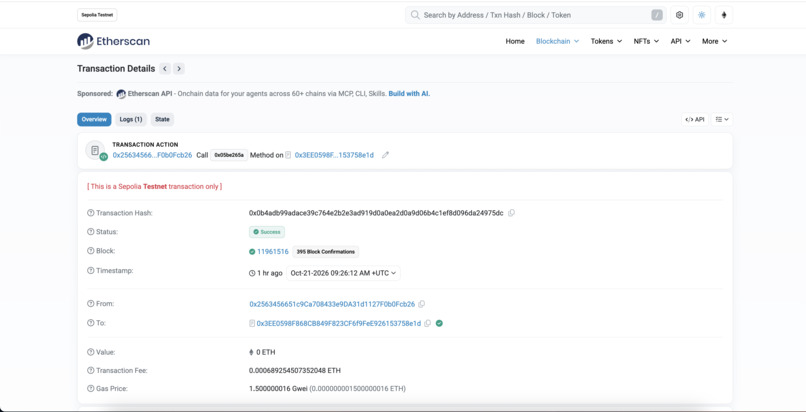Open block 11961516 link

[272, 252]
